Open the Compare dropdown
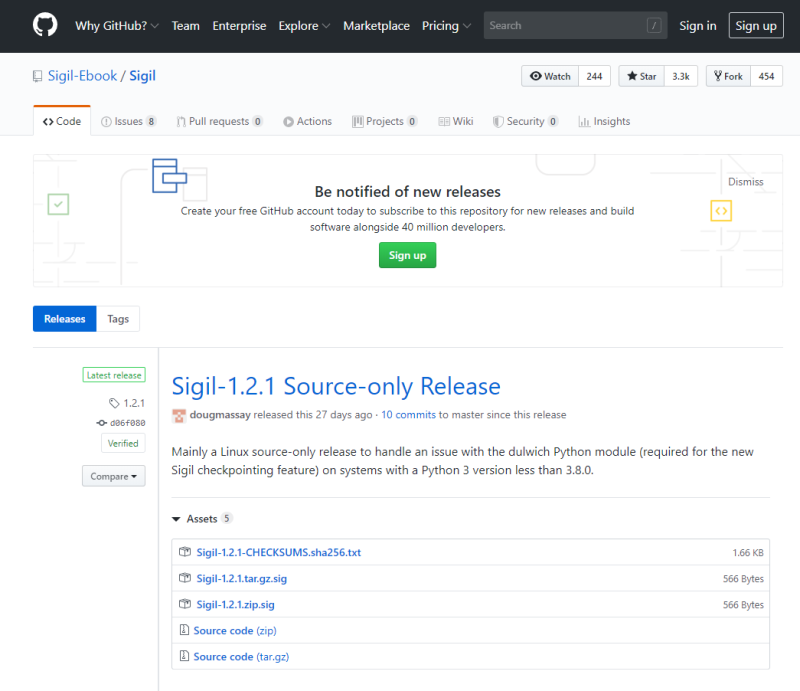The image size is (800, 691). (x=114, y=476)
